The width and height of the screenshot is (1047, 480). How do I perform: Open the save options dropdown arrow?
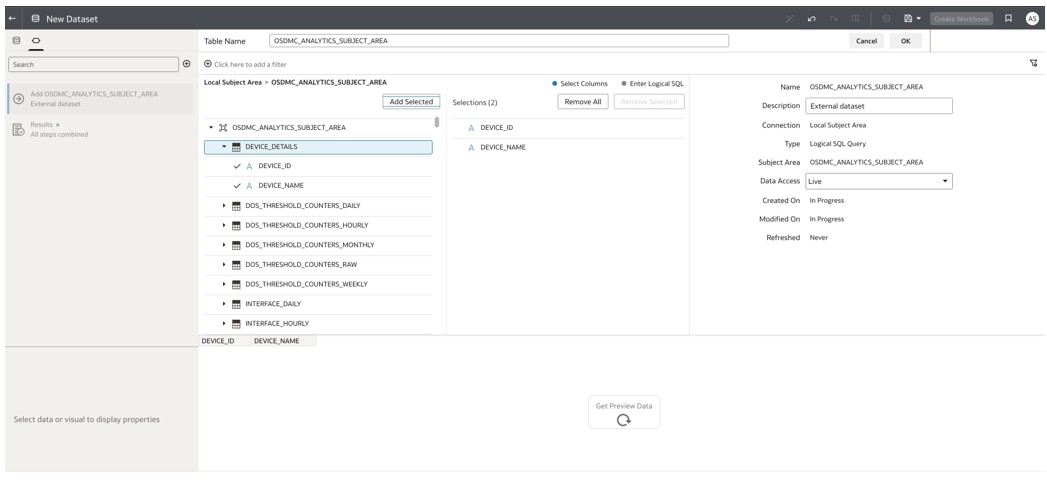919,19
